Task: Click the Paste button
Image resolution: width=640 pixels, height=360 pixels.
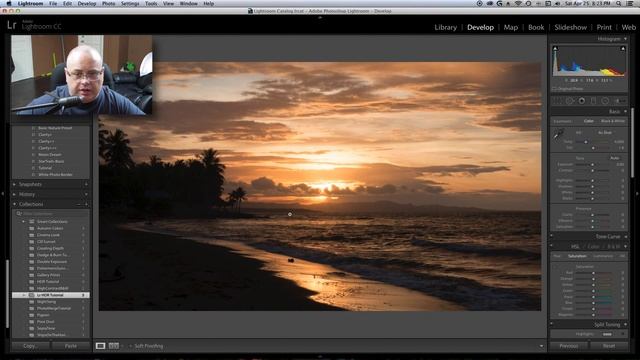Action: 71,346
